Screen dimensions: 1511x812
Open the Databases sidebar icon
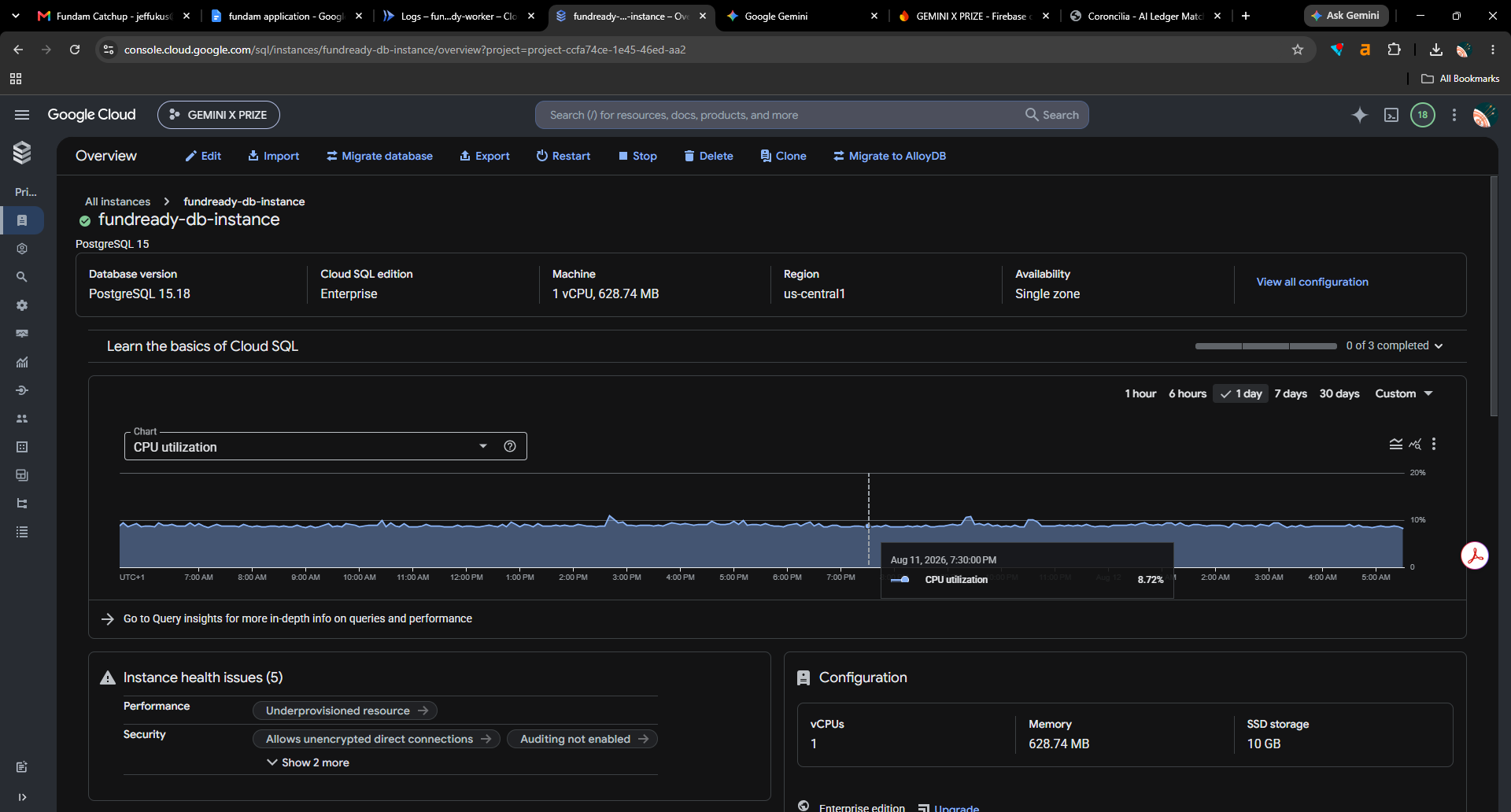pos(22,447)
